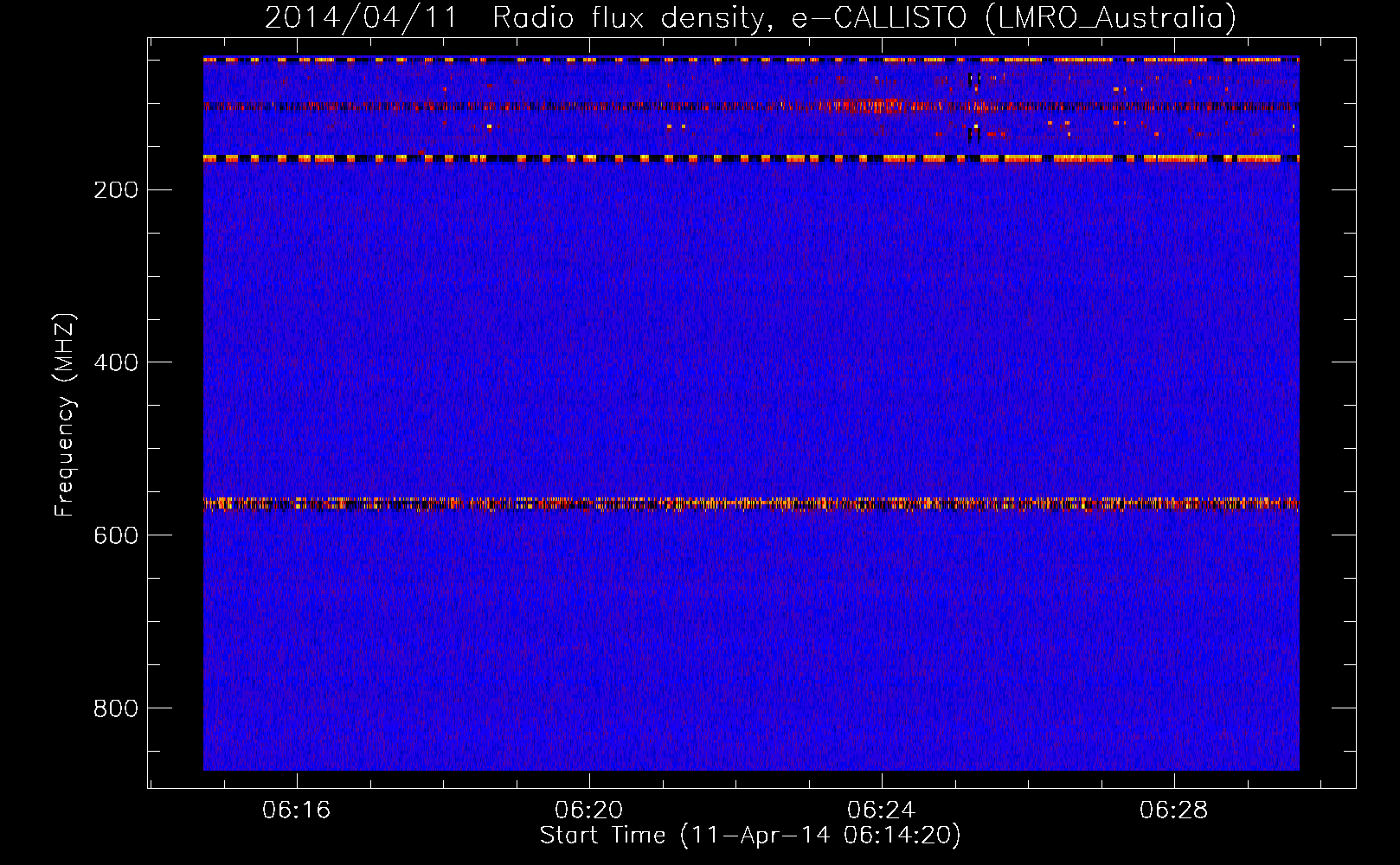Viewport: 1400px width, 865px height.
Task: Click the 'Frequency (MHZ)' axis label
Action: point(65,414)
